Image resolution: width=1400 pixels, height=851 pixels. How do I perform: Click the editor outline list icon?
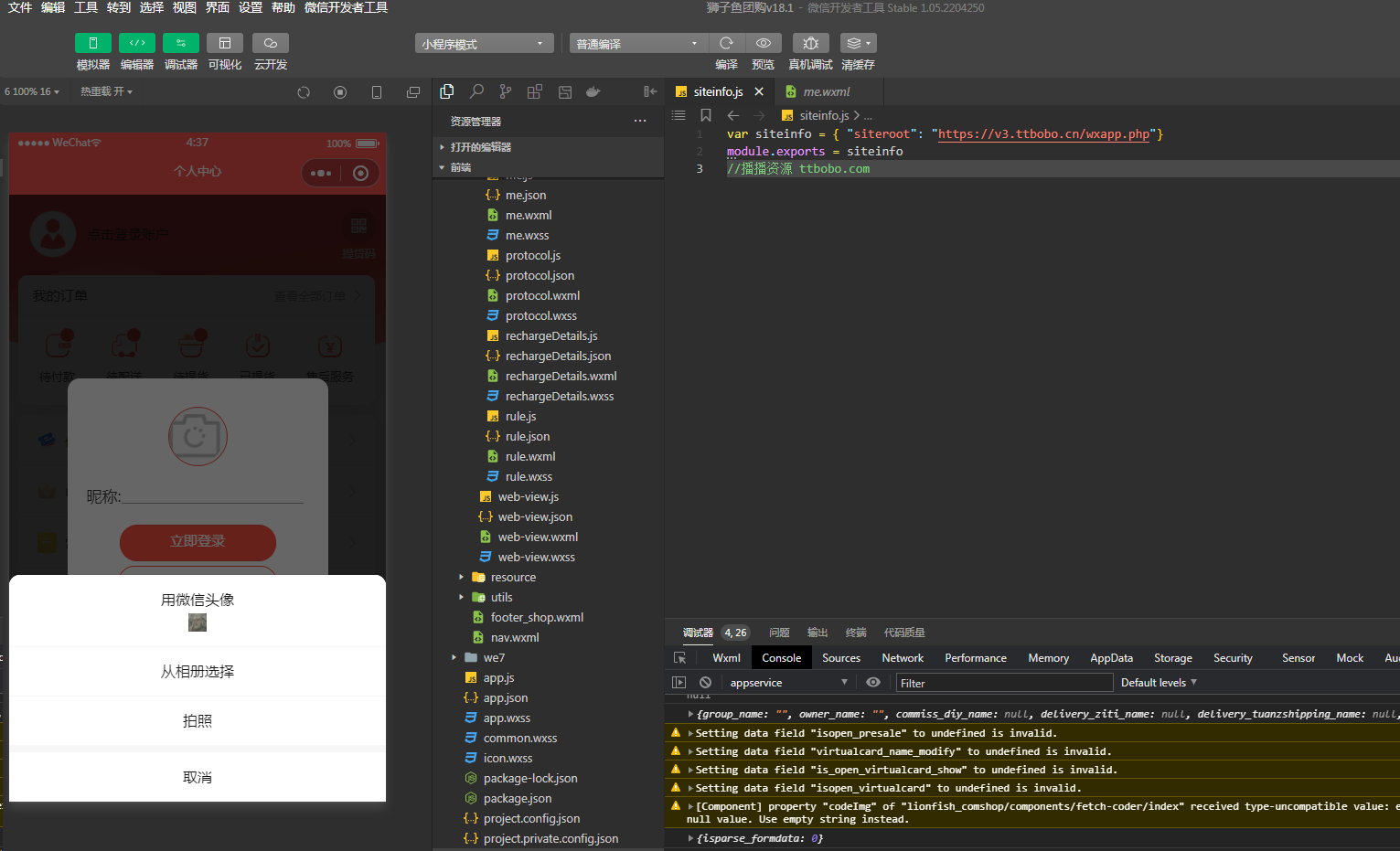pyautogui.click(x=679, y=115)
